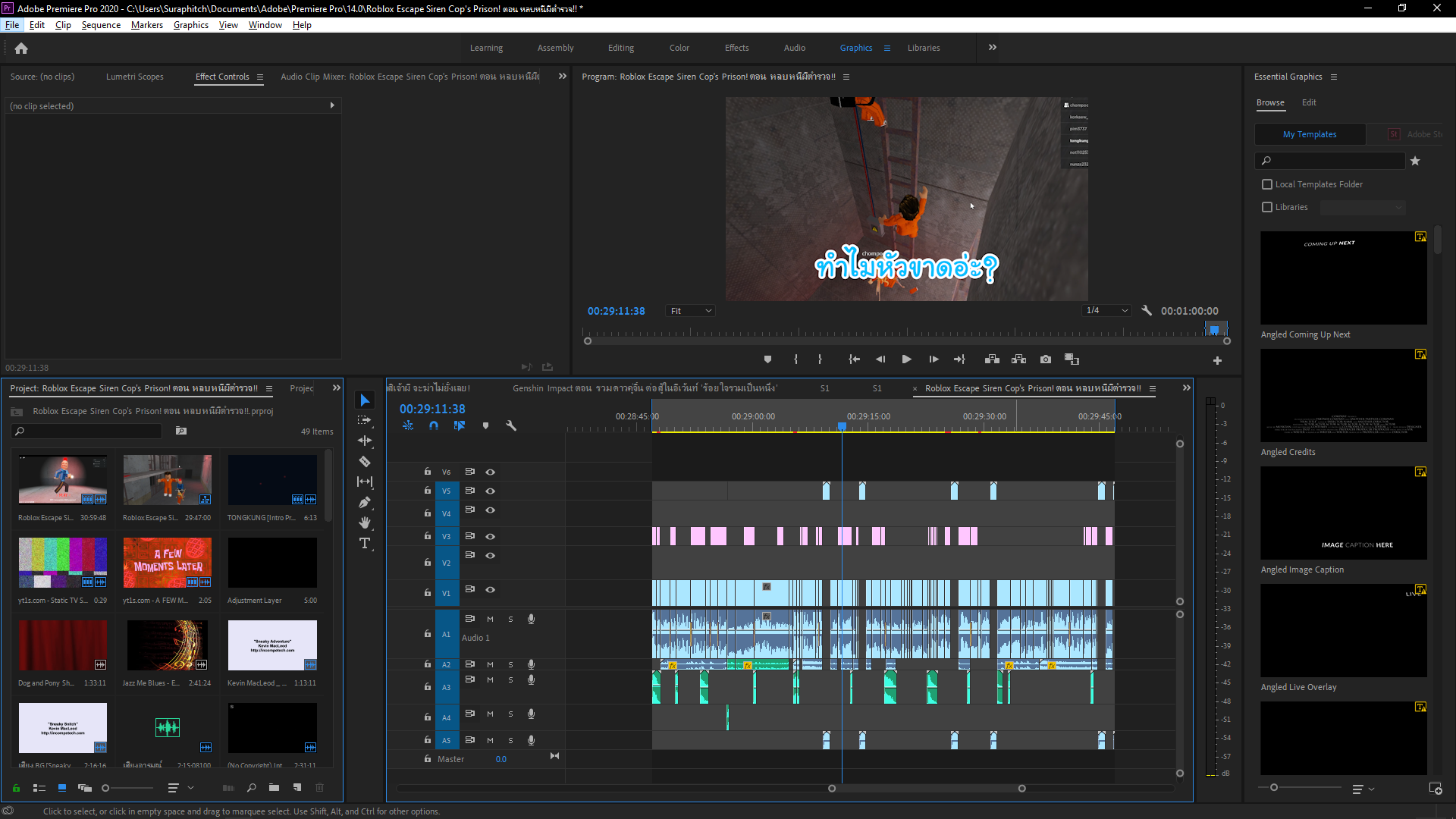The image size is (1456, 819).
Task: Click the Master volume value 0.0
Action: [501, 759]
